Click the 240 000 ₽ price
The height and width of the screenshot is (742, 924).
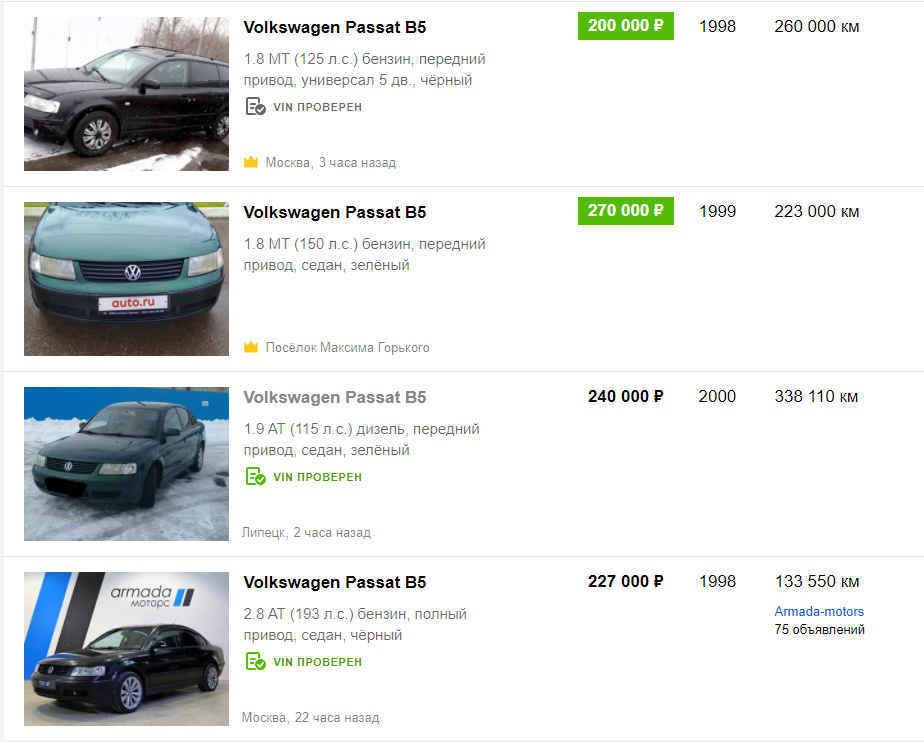[x=626, y=396]
